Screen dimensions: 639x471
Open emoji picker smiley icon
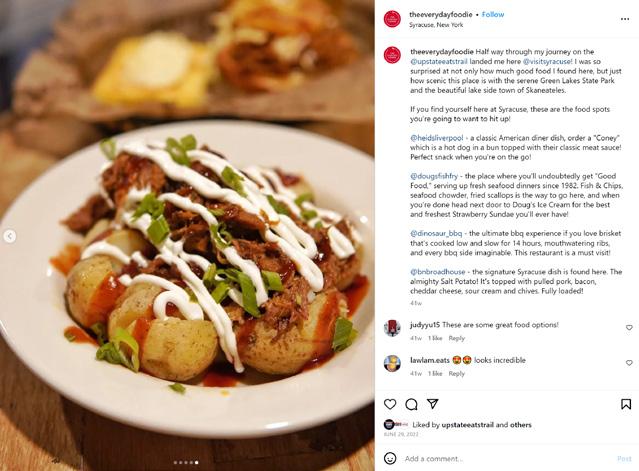390,458
